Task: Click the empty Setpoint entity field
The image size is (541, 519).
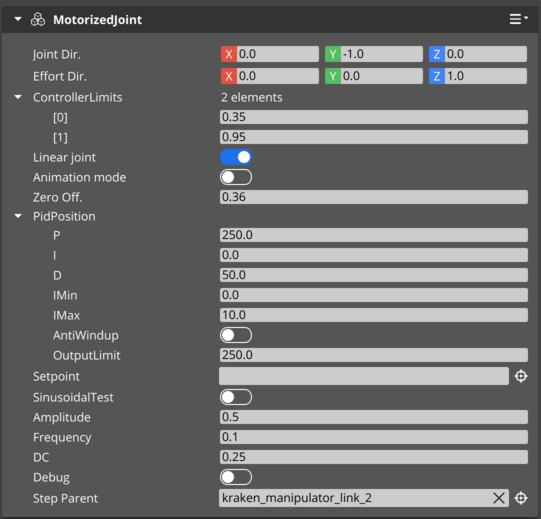Action: [x=364, y=376]
